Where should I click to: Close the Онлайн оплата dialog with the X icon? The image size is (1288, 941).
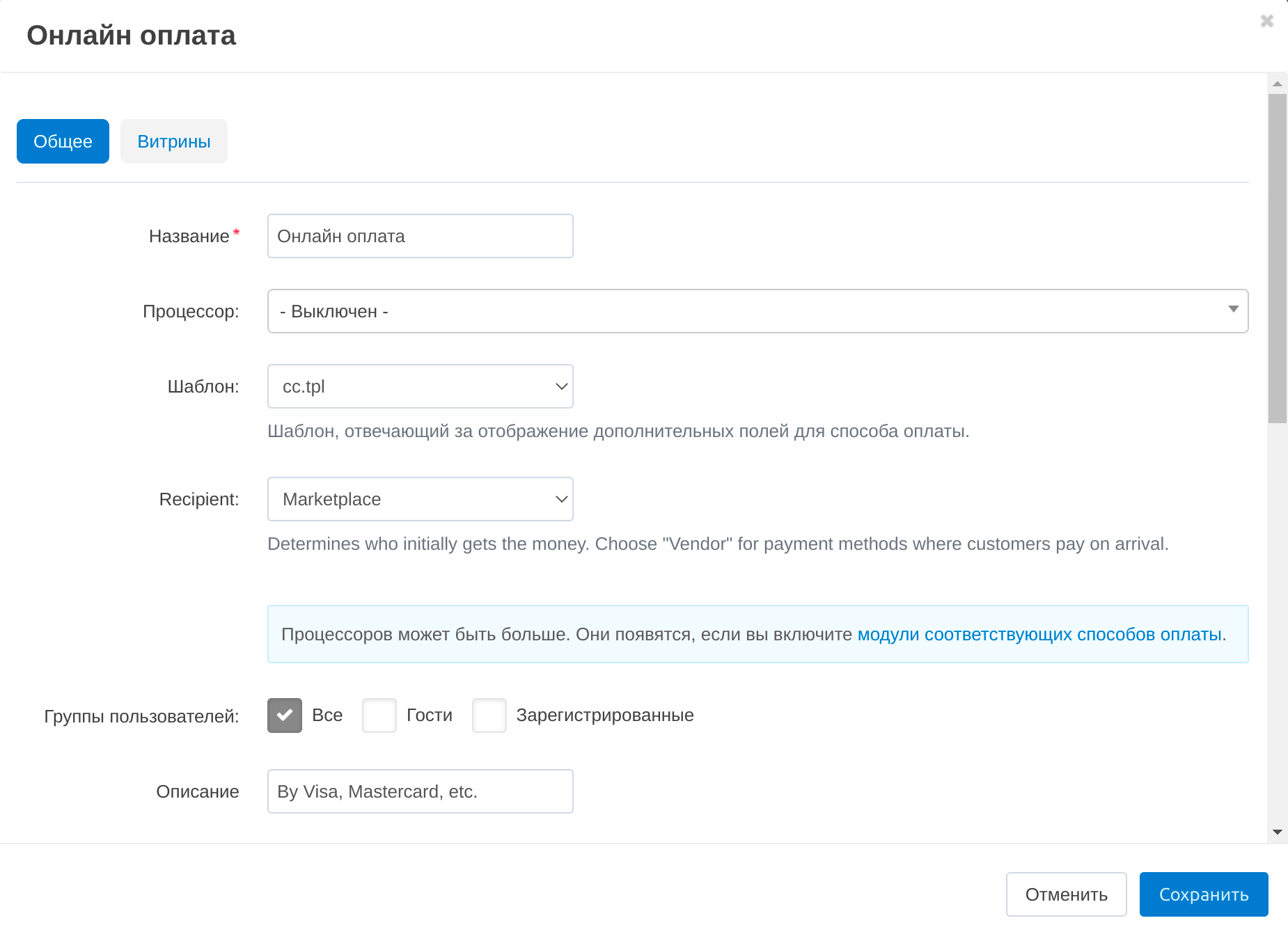[x=1266, y=21]
